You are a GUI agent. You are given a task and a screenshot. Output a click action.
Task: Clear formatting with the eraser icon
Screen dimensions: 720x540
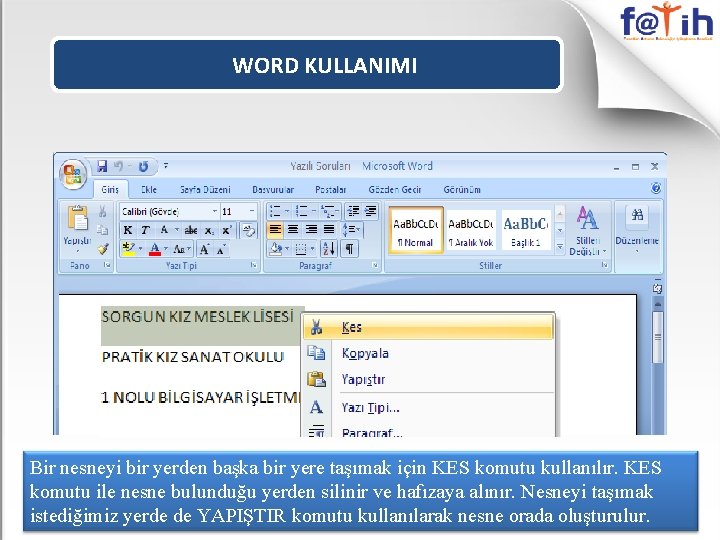[249, 230]
